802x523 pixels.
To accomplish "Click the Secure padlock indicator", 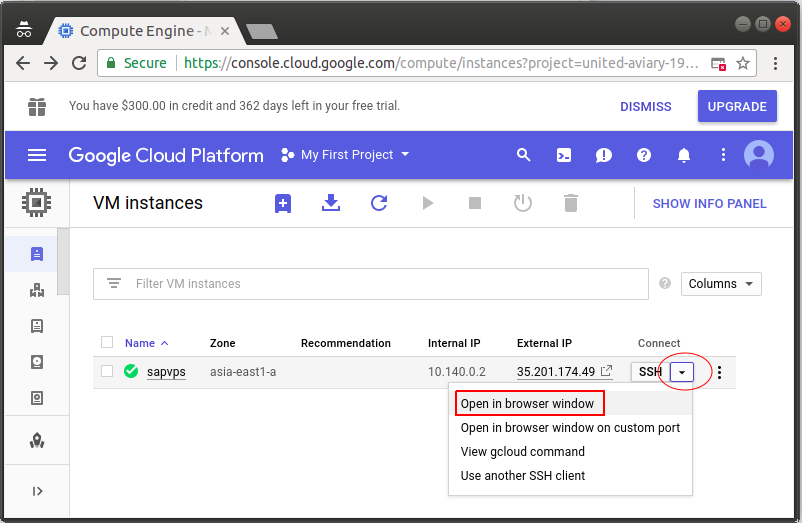I will [136, 63].
